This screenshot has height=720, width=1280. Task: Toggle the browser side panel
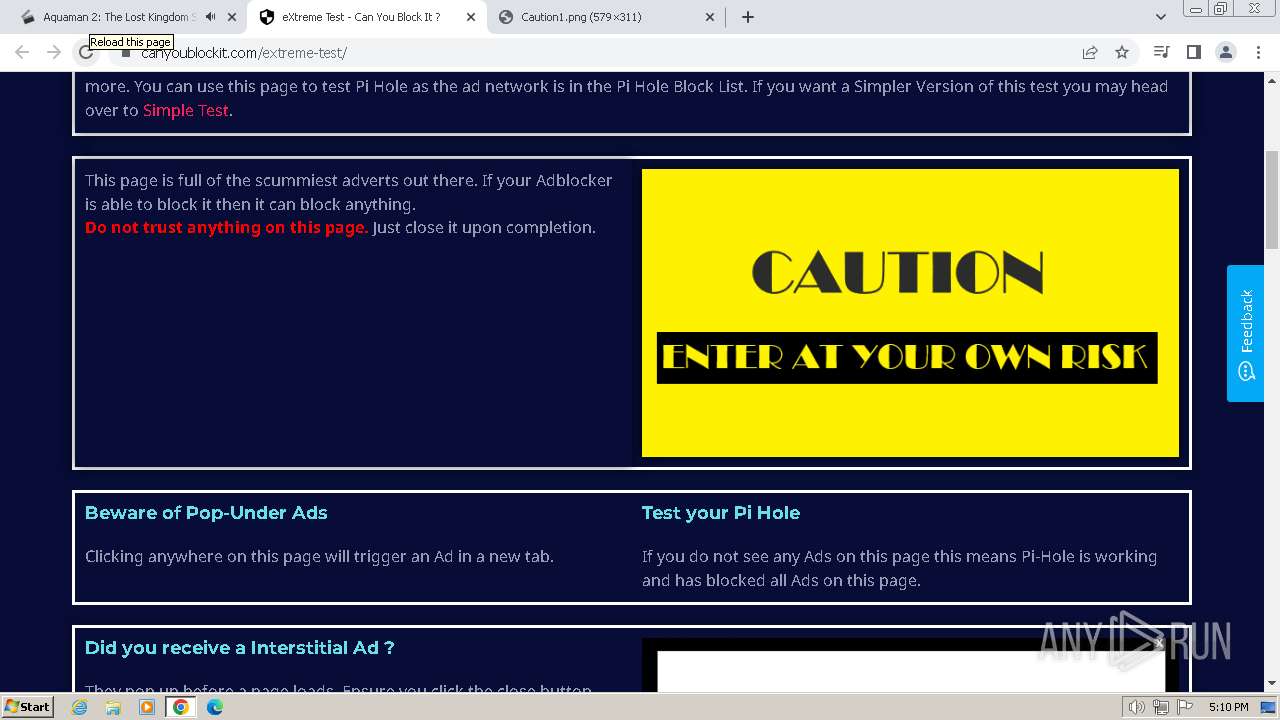point(1193,52)
